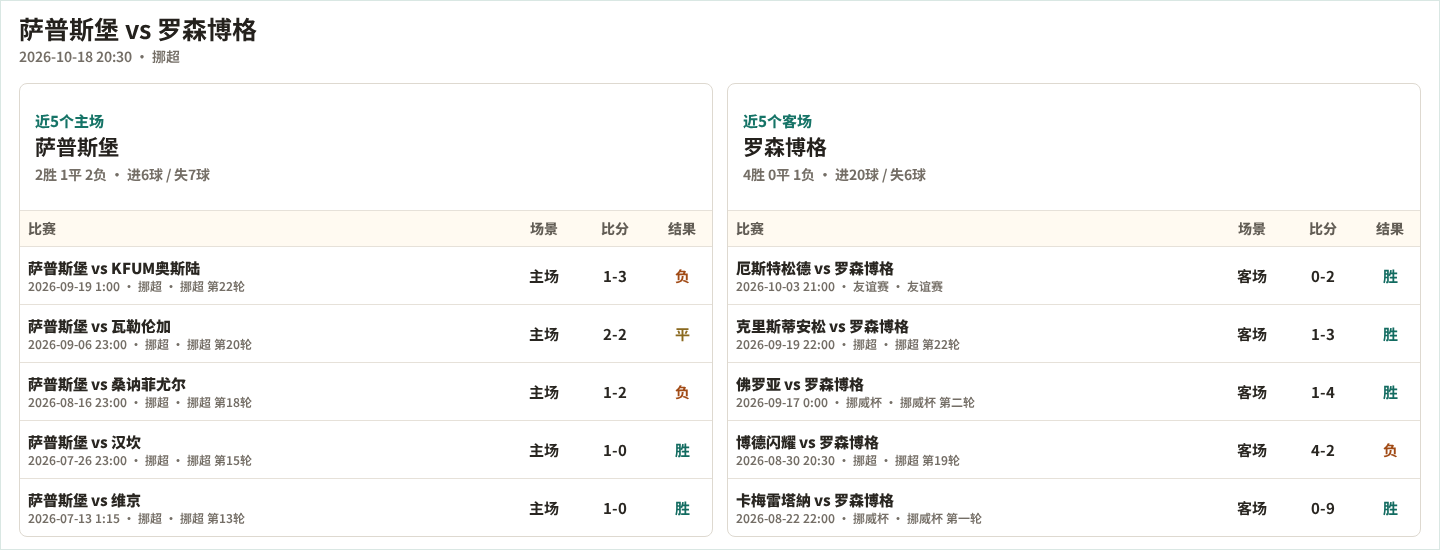Select the 卡梅雷塔纳 vs 罗森博格 match

(x=1074, y=508)
